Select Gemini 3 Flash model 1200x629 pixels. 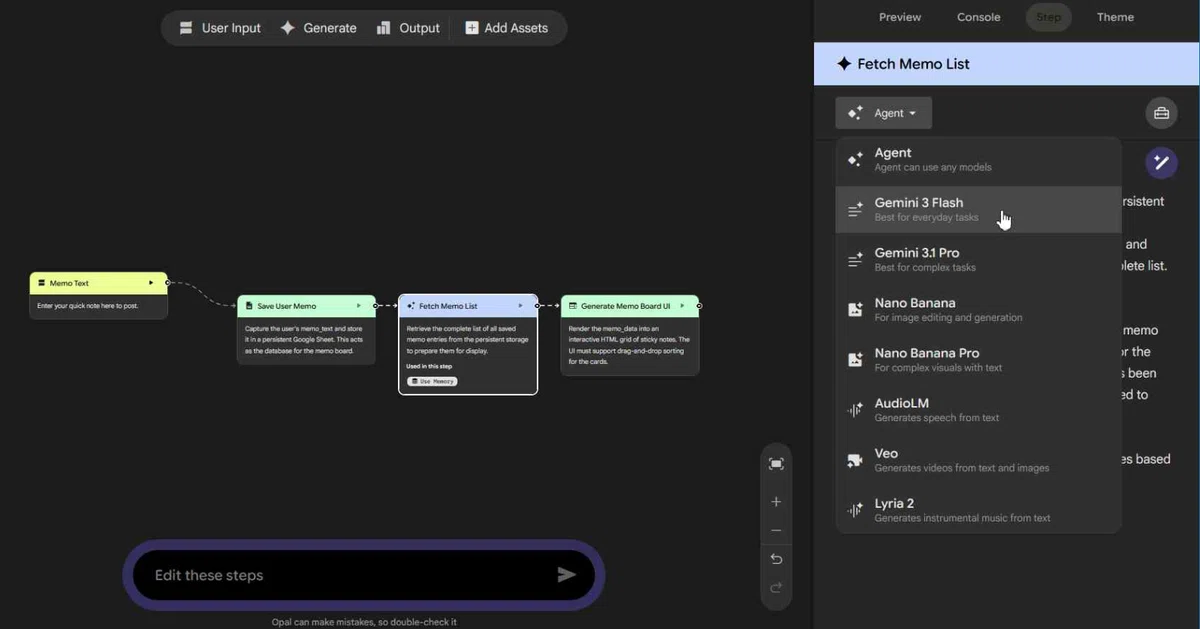[978, 209]
